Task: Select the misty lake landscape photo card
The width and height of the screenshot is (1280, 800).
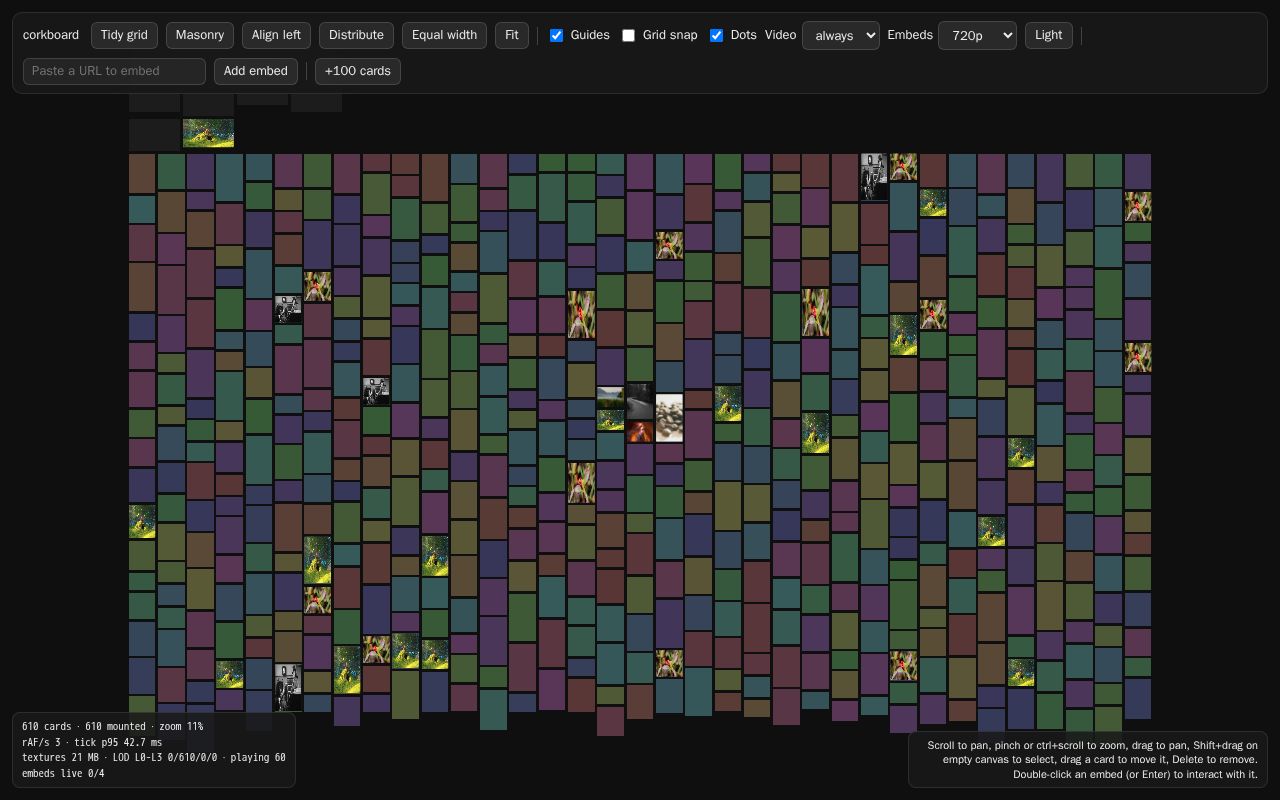Action: coord(610,397)
